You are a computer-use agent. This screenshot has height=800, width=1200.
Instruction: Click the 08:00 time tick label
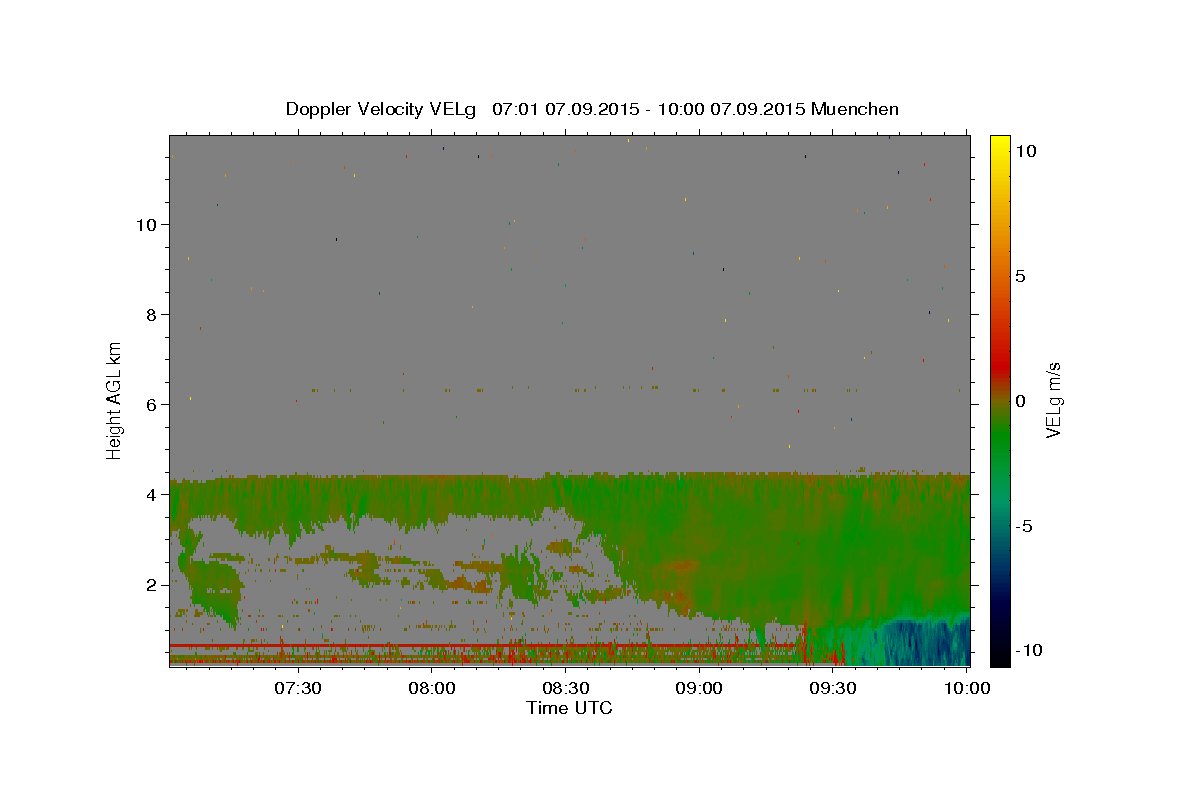432,688
